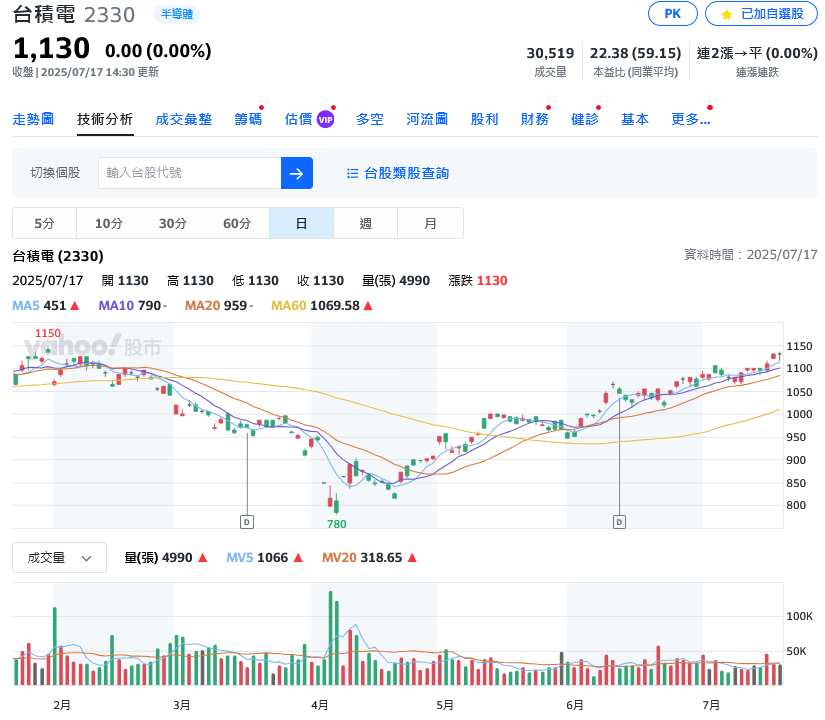Click the 22.38 (59.15) 本益比 value

click(x=636, y=53)
